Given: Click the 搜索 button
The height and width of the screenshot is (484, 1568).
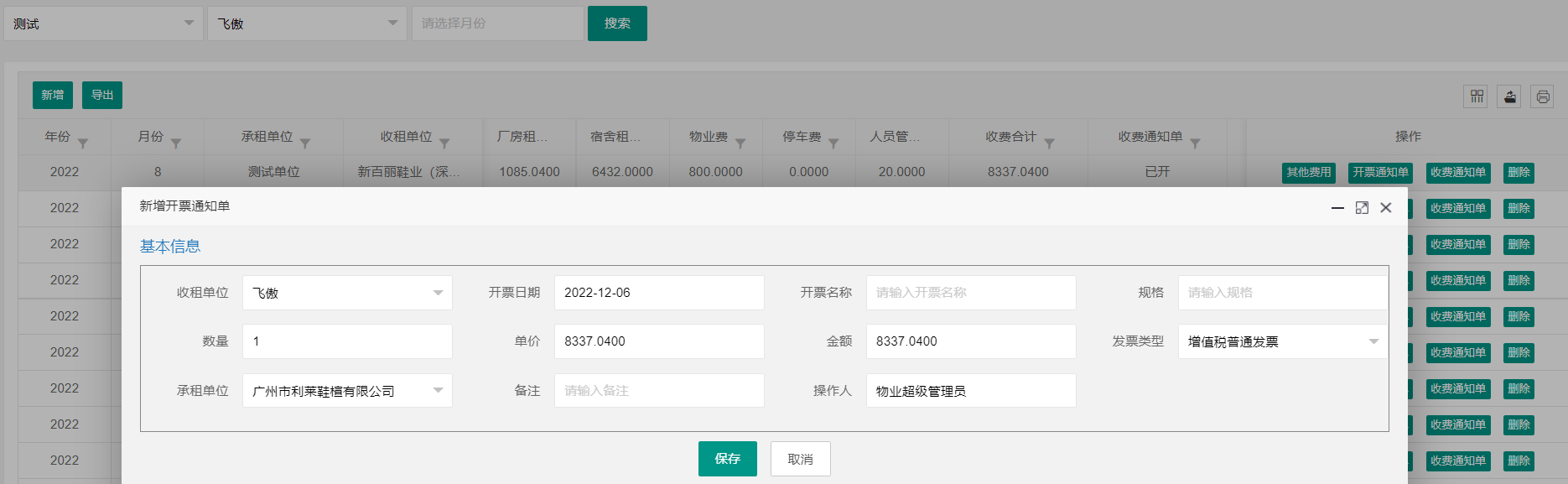Looking at the screenshot, I should pyautogui.click(x=617, y=23).
